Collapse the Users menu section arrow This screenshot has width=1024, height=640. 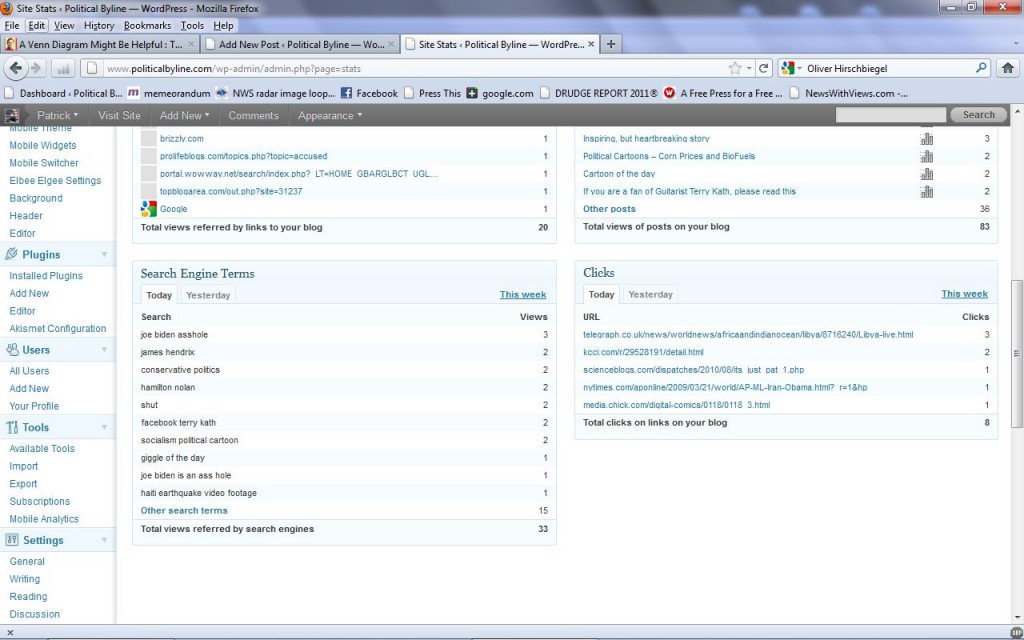[x=104, y=350]
